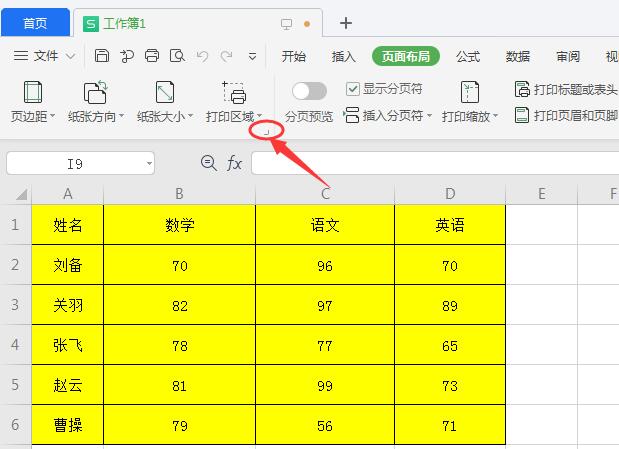Click cell with name 张飞
The image size is (619, 449).
(68, 345)
